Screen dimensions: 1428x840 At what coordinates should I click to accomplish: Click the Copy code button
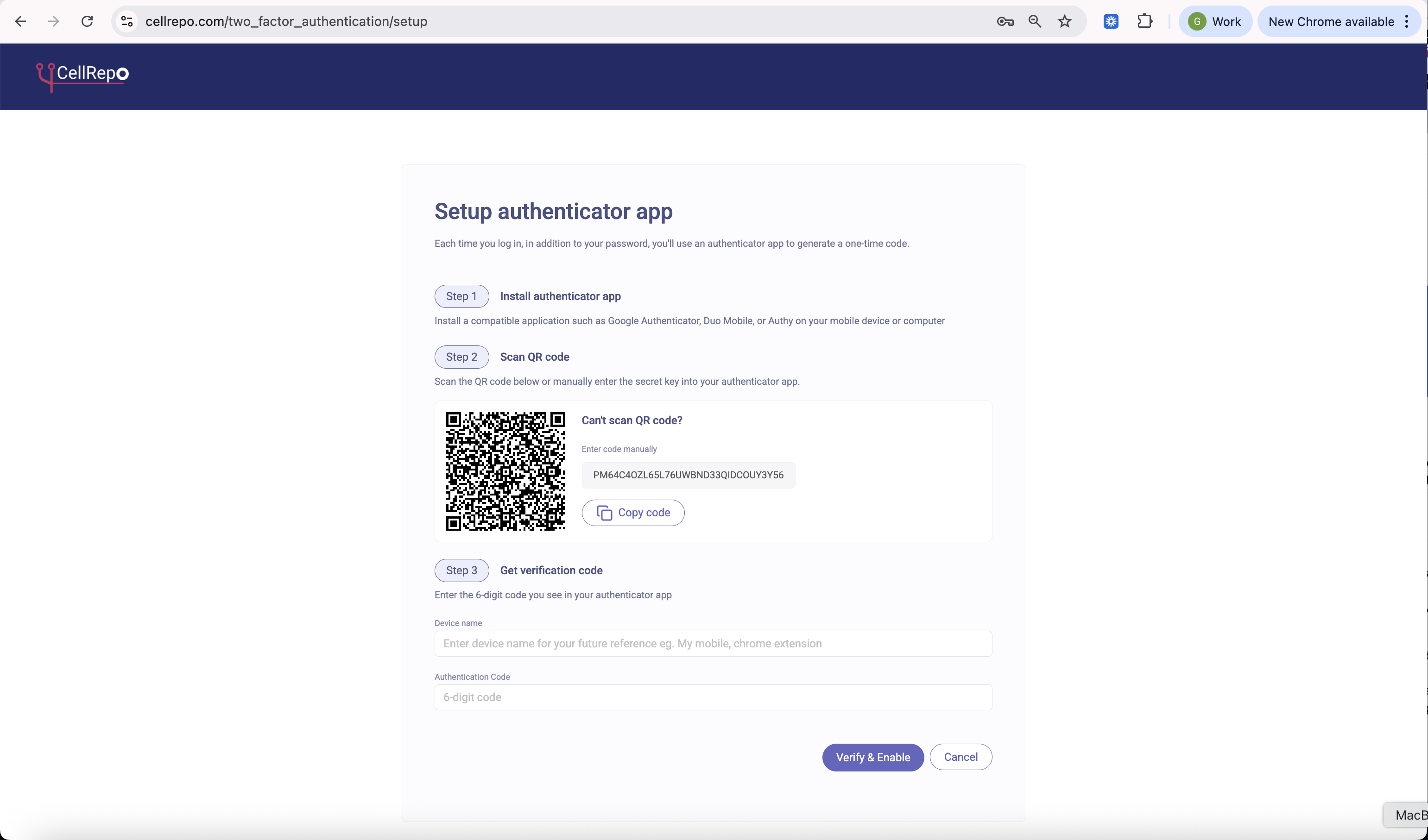click(x=632, y=512)
